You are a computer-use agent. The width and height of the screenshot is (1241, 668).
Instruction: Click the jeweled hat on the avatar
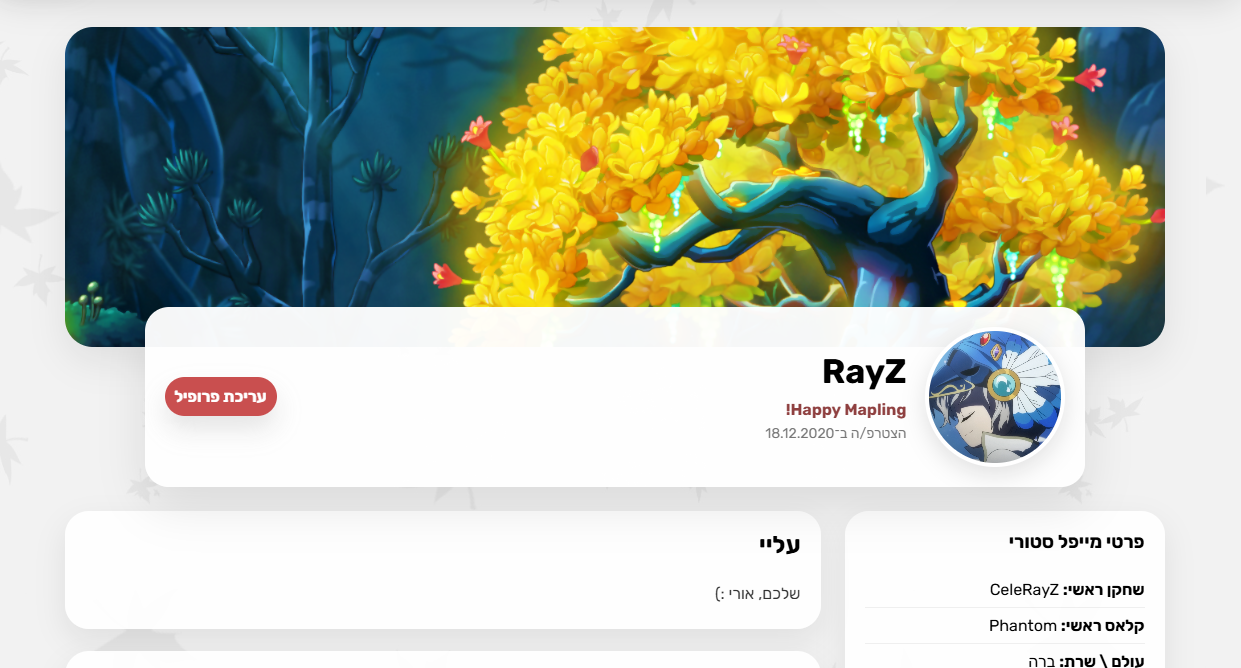1008,375
